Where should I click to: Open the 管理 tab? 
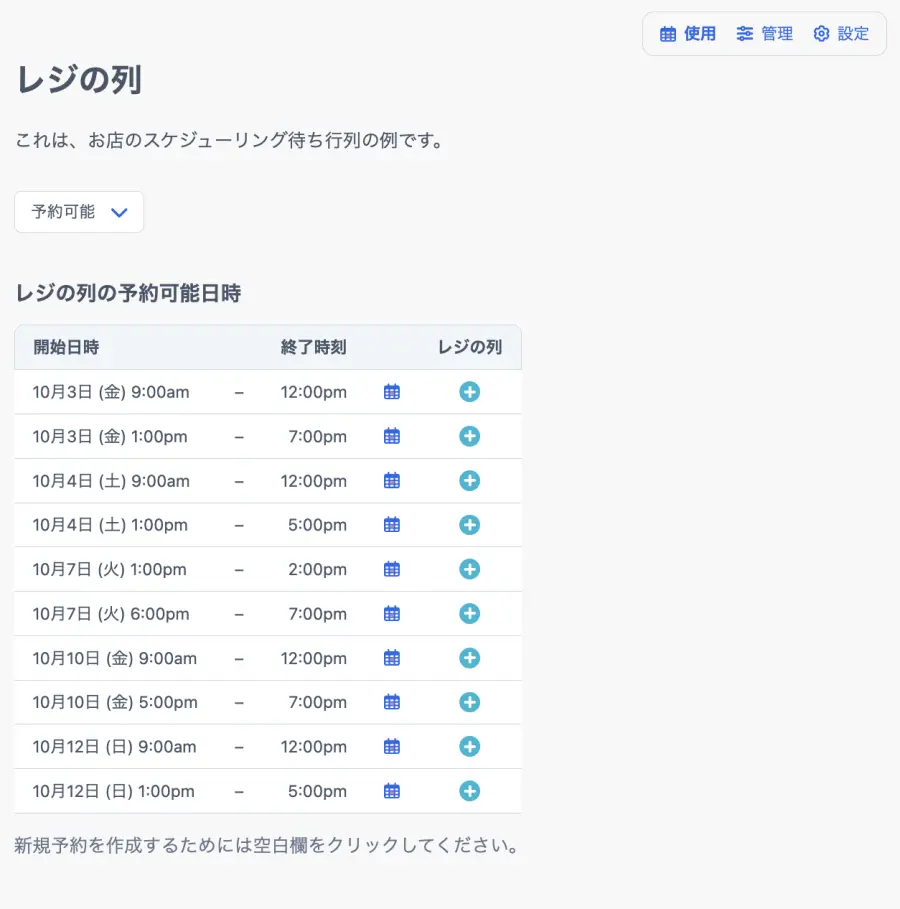click(765, 34)
